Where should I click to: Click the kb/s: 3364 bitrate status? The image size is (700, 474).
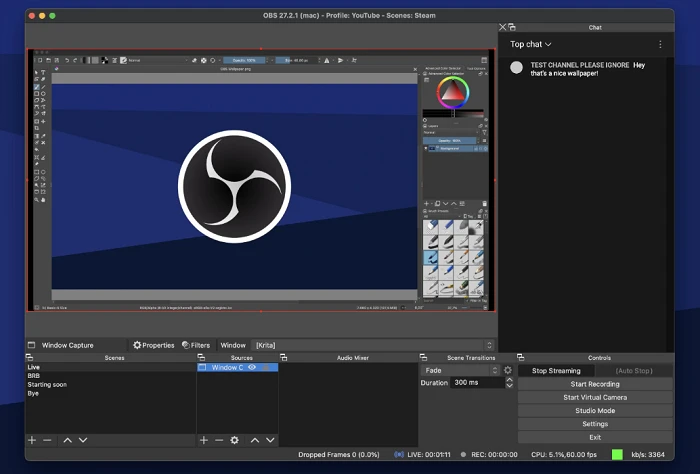[x=648, y=454]
